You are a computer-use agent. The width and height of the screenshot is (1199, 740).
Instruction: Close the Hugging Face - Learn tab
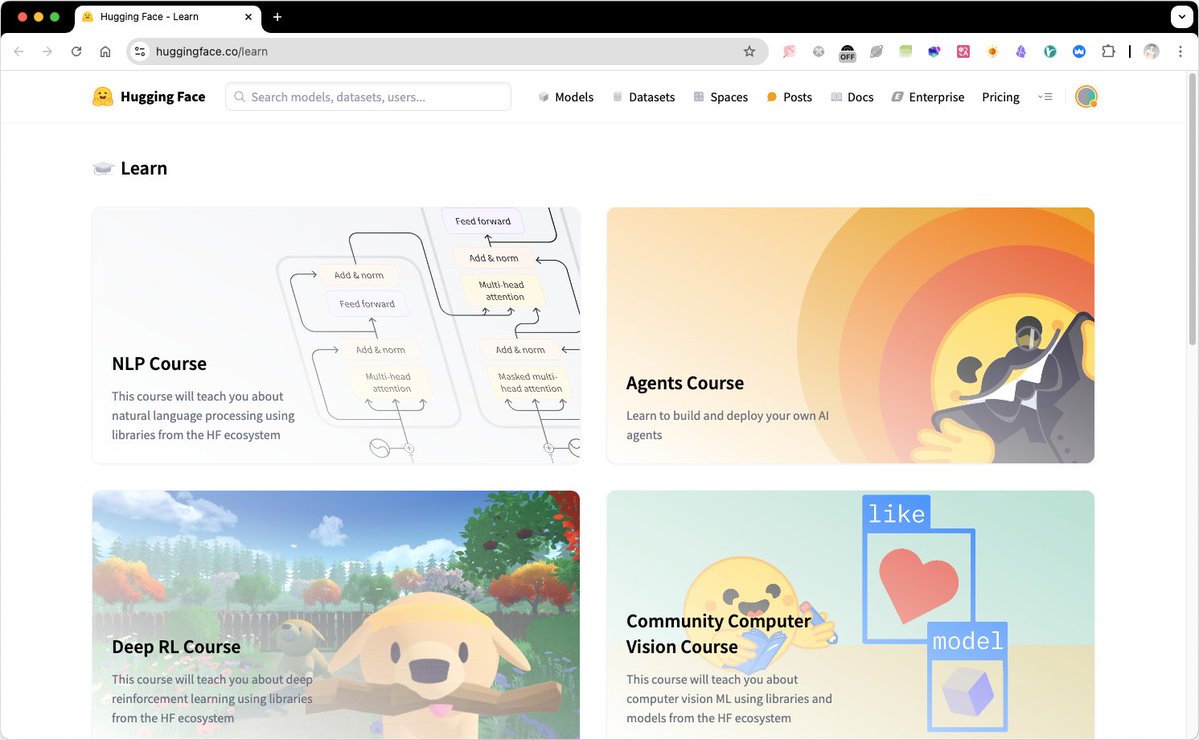[249, 17]
